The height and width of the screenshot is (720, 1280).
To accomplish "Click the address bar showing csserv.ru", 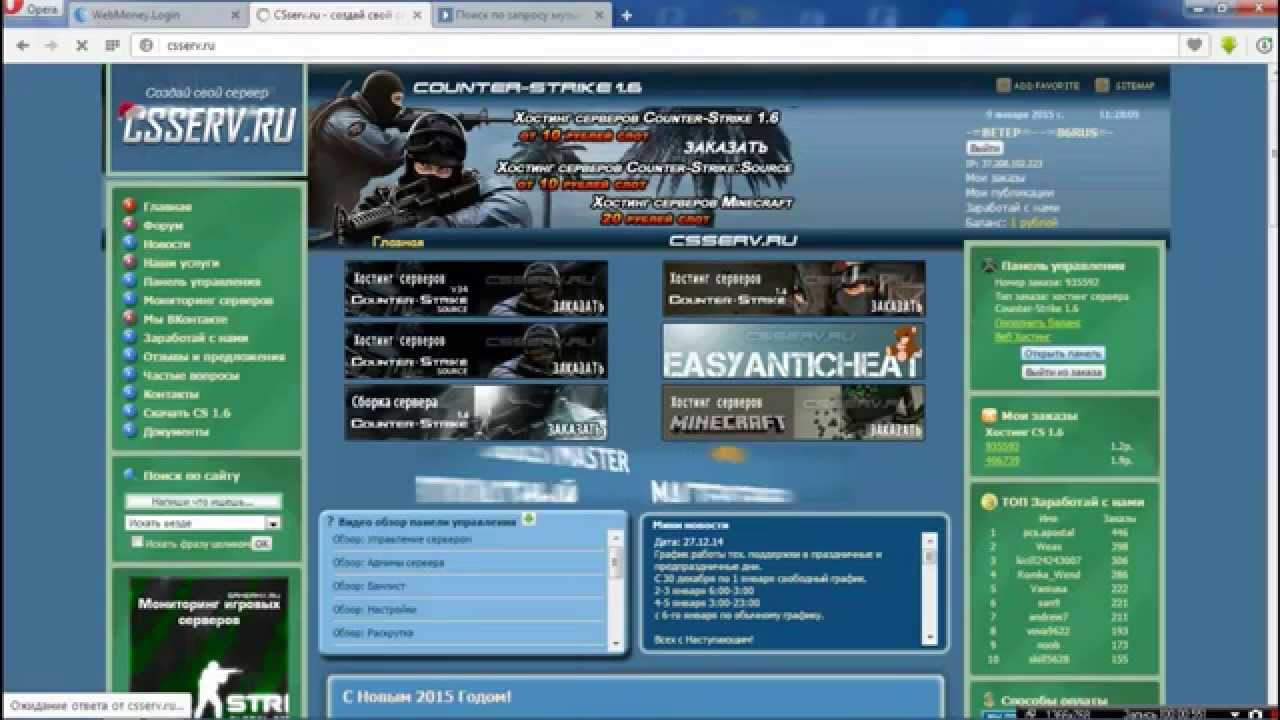I will (655, 45).
